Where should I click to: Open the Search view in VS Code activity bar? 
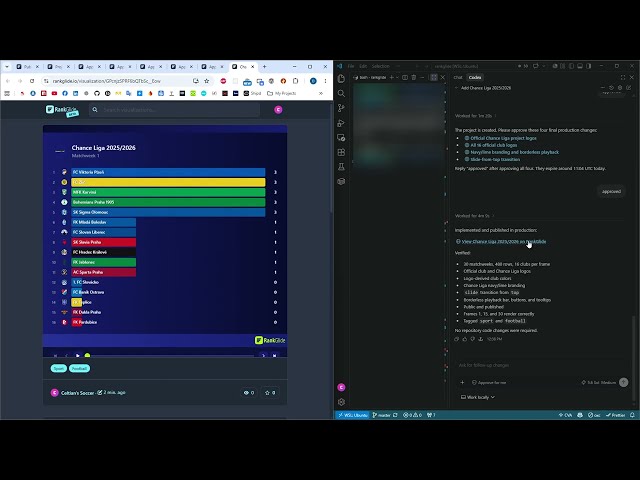click(341, 93)
